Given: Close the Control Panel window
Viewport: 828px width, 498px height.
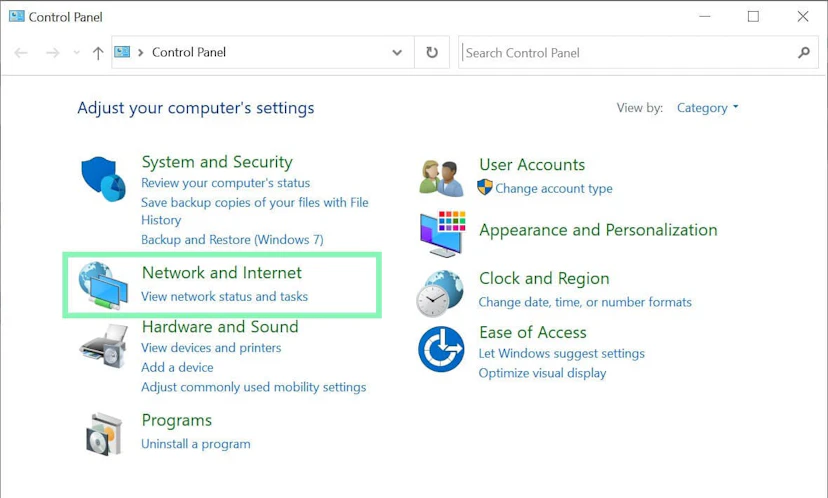Looking at the screenshot, I should pos(803,16).
